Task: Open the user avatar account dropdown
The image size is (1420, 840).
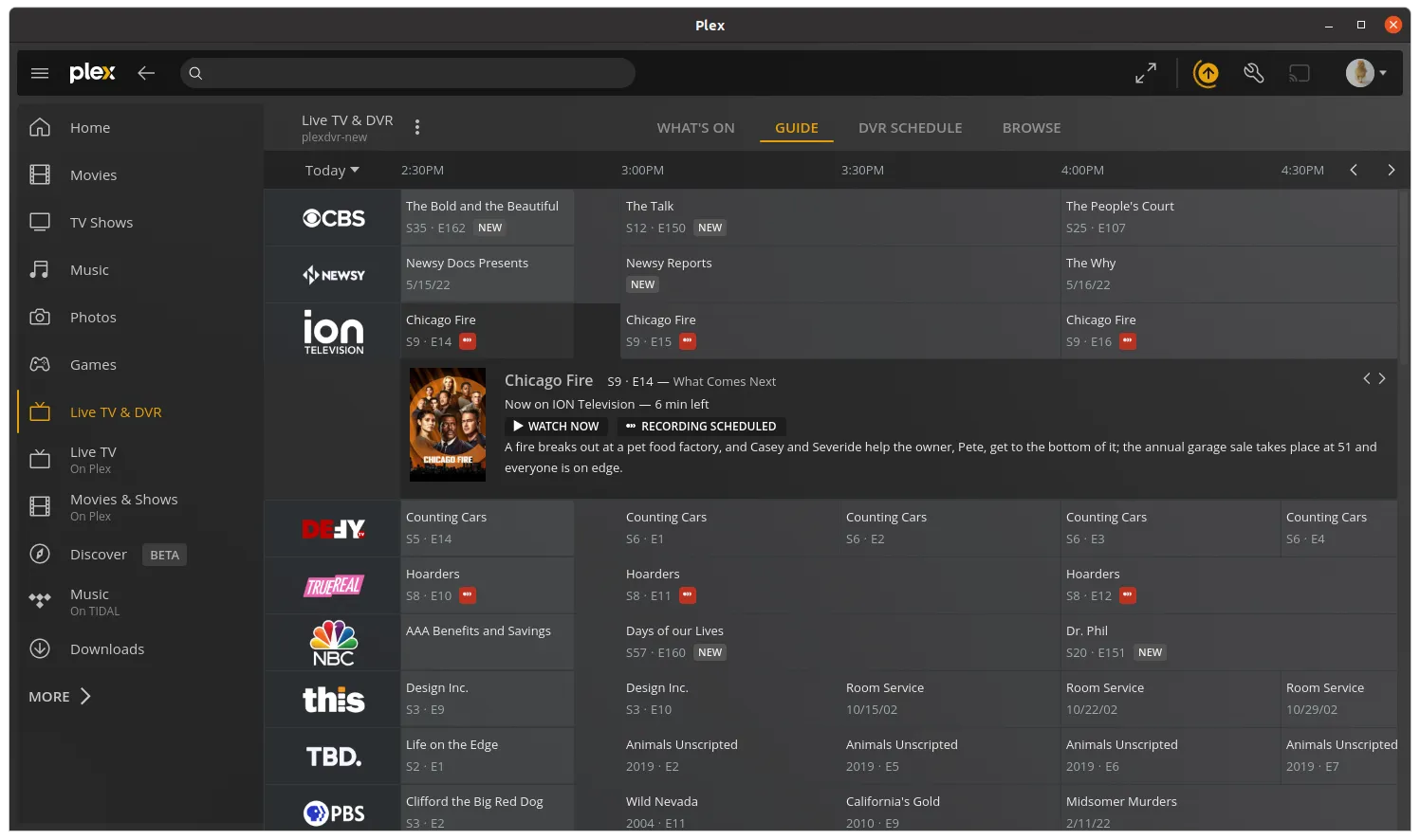Action: [1366, 73]
